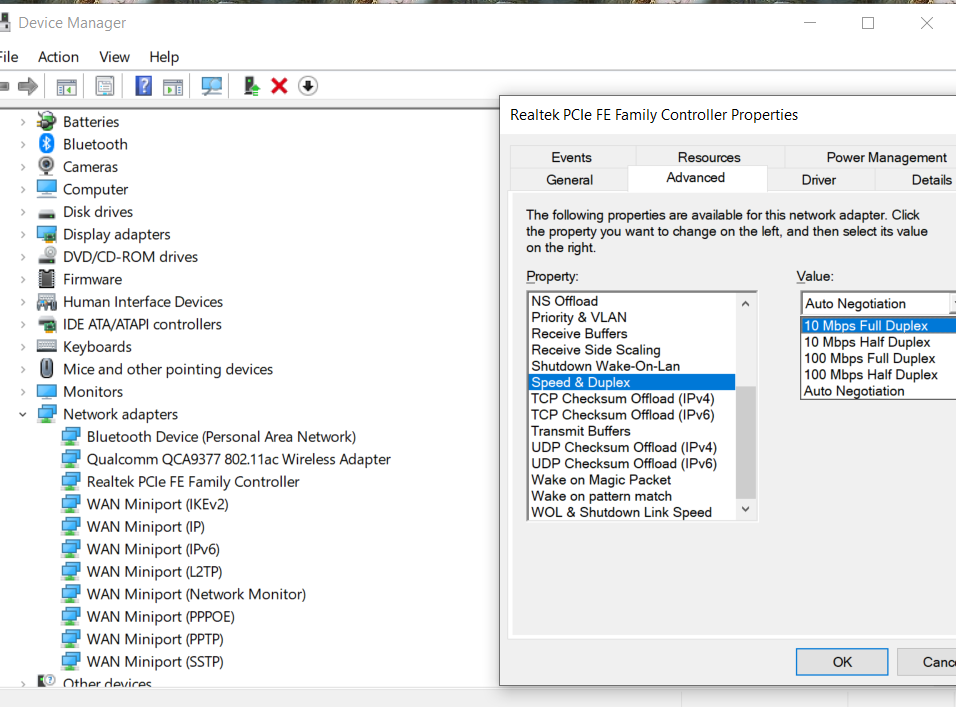
Task: Click the OK button
Action: (x=841, y=662)
